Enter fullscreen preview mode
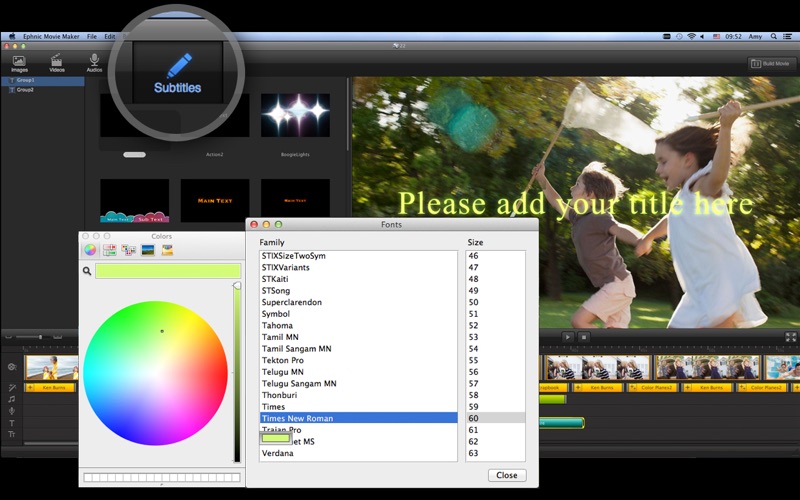This screenshot has width=800, height=500. tap(790, 337)
